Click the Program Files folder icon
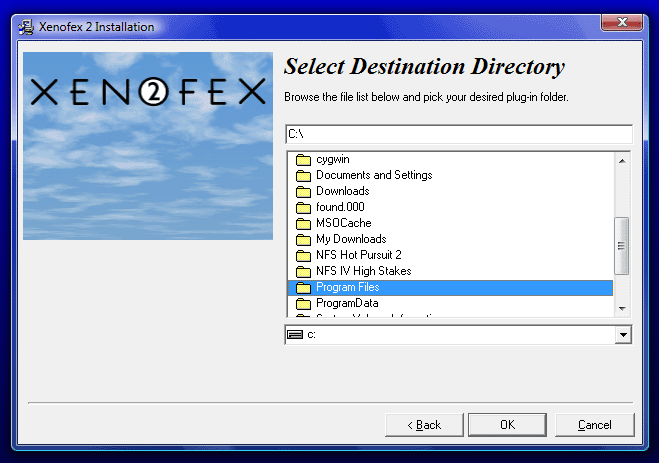The image size is (659, 463). point(303,288)
